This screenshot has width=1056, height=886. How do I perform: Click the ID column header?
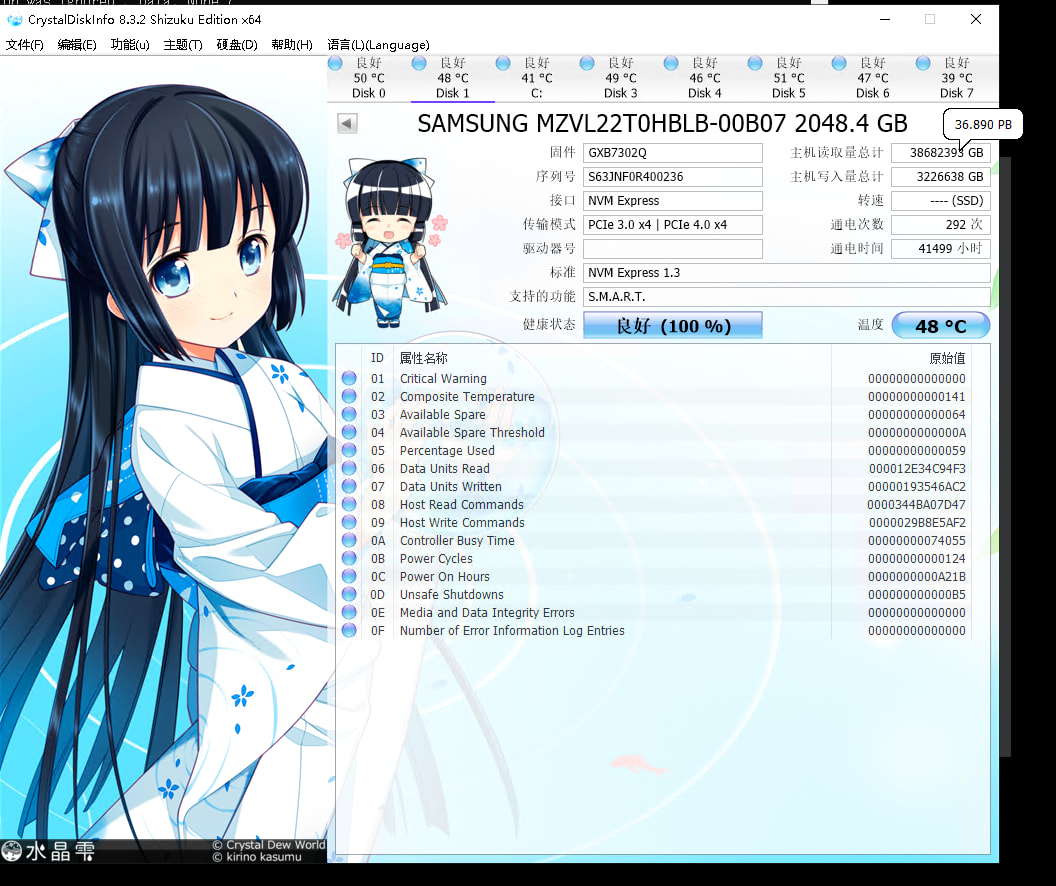coord(377,358)
